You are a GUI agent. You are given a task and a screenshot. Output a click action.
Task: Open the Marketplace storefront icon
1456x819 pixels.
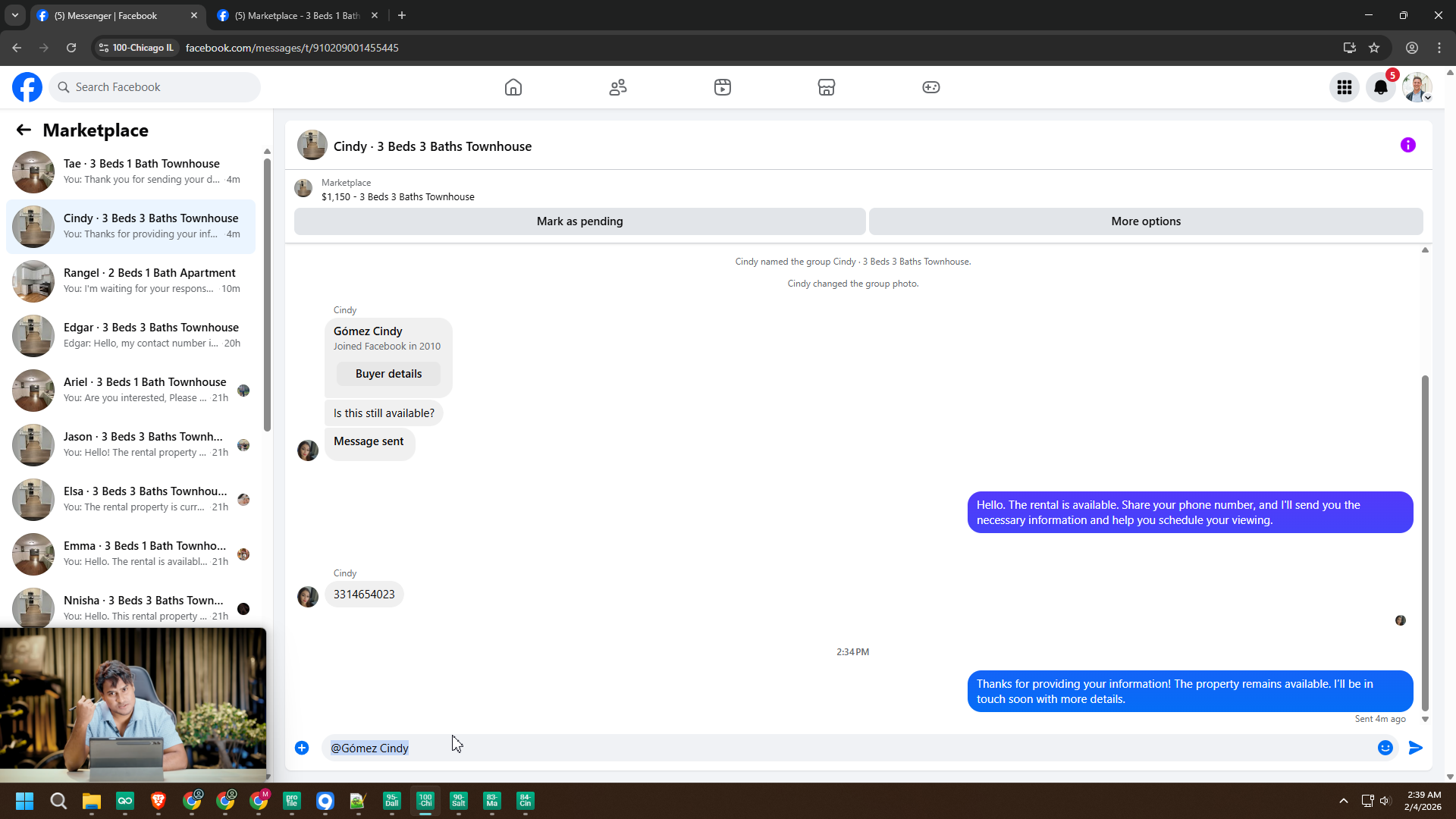coord(827,87)
